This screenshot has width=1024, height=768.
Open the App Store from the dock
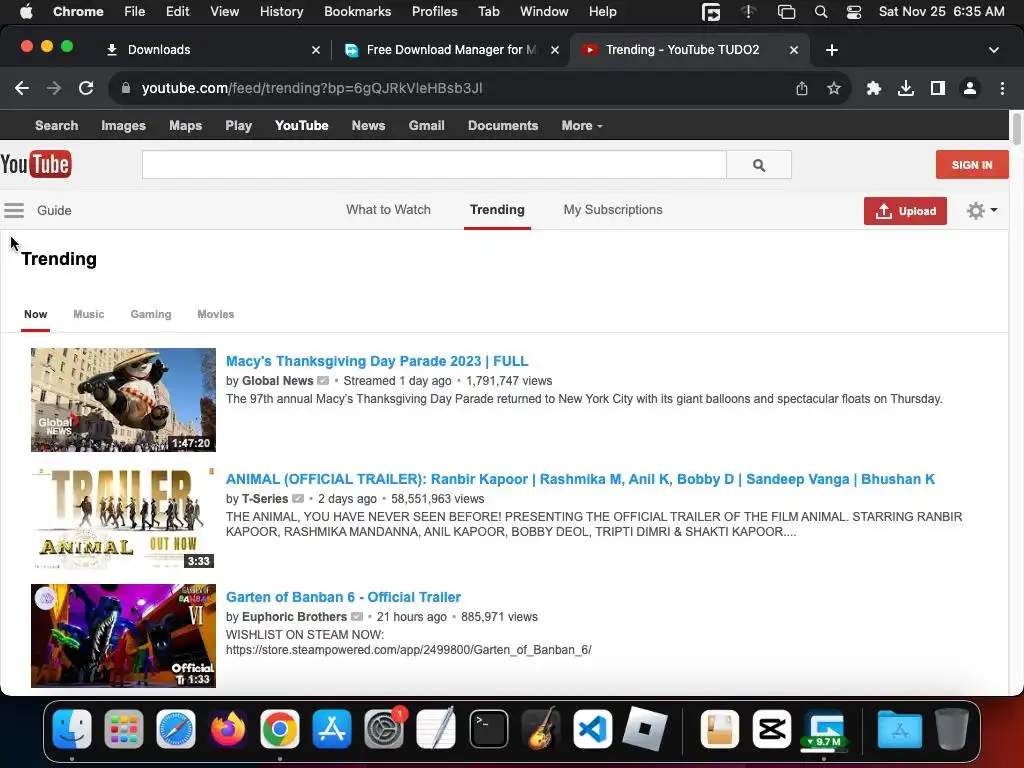pyautogui.click(x=332, y=728)
